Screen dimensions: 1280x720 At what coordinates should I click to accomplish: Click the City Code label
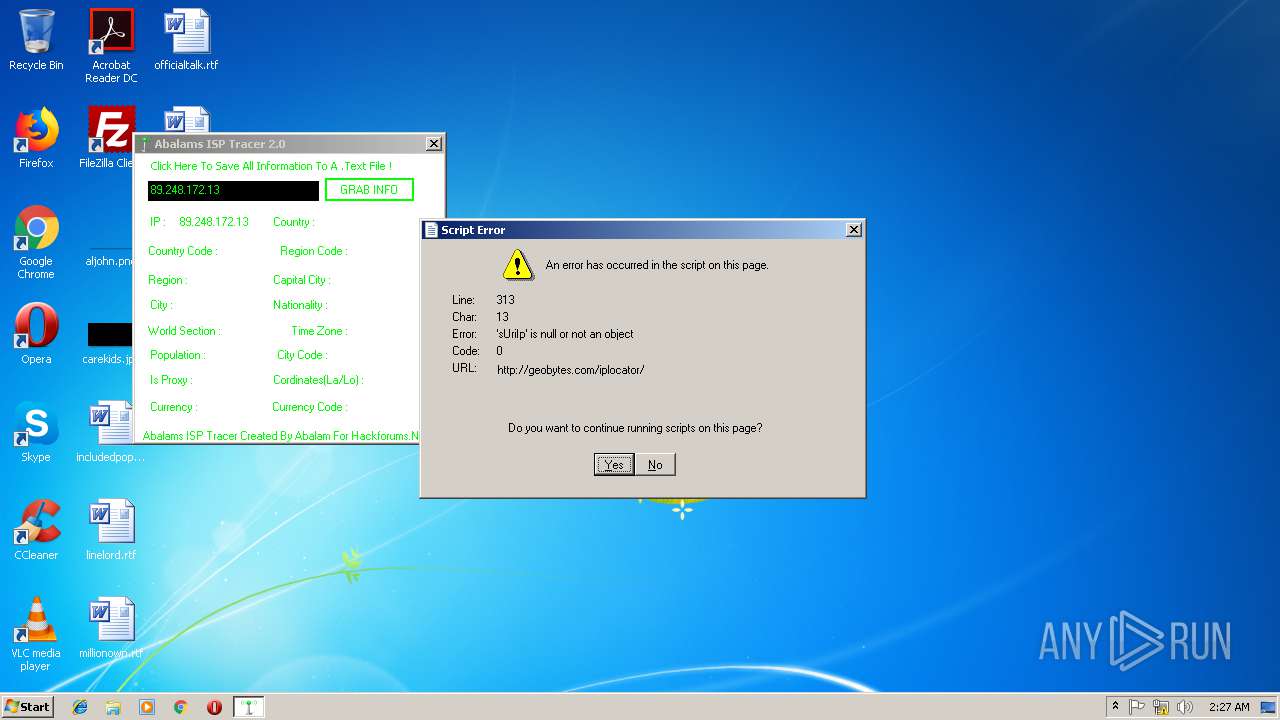(x=302, y=355)
